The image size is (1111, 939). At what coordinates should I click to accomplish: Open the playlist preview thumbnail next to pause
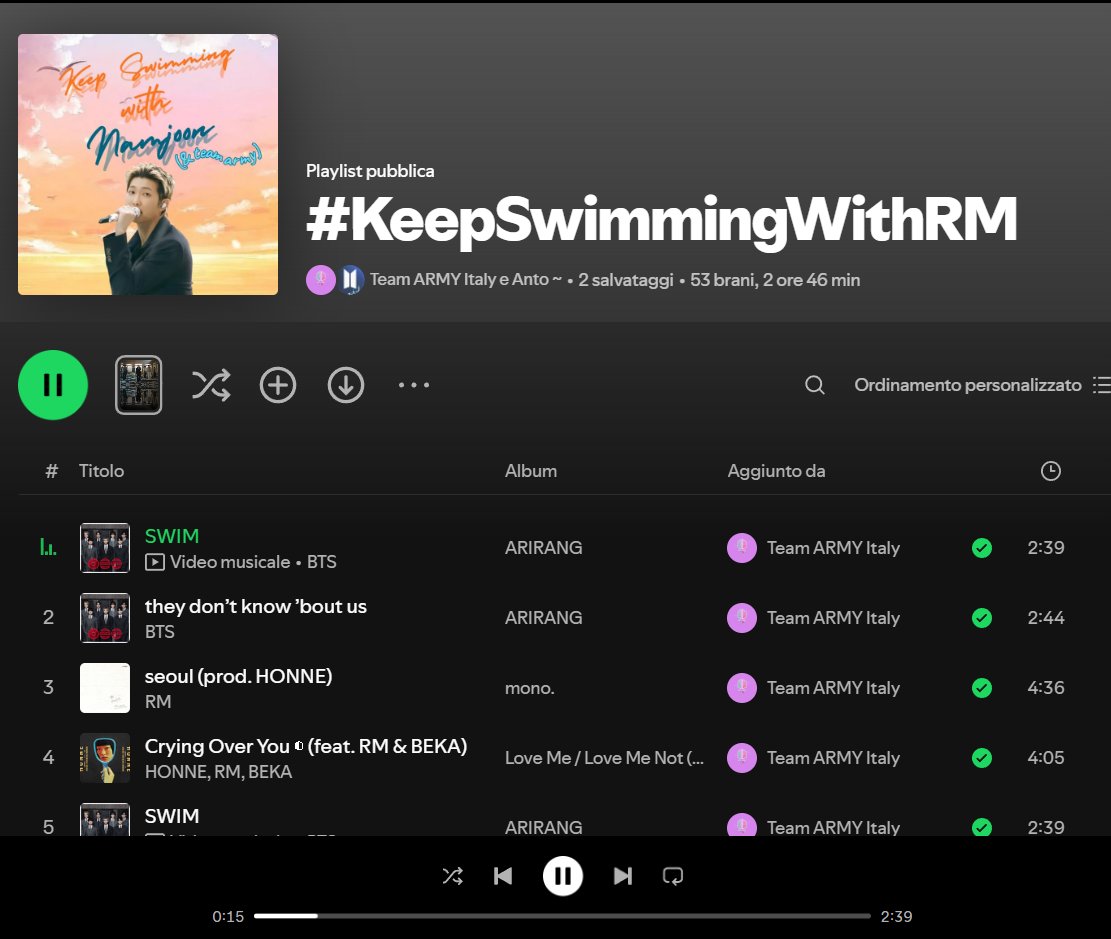click(x=138, y=385)
